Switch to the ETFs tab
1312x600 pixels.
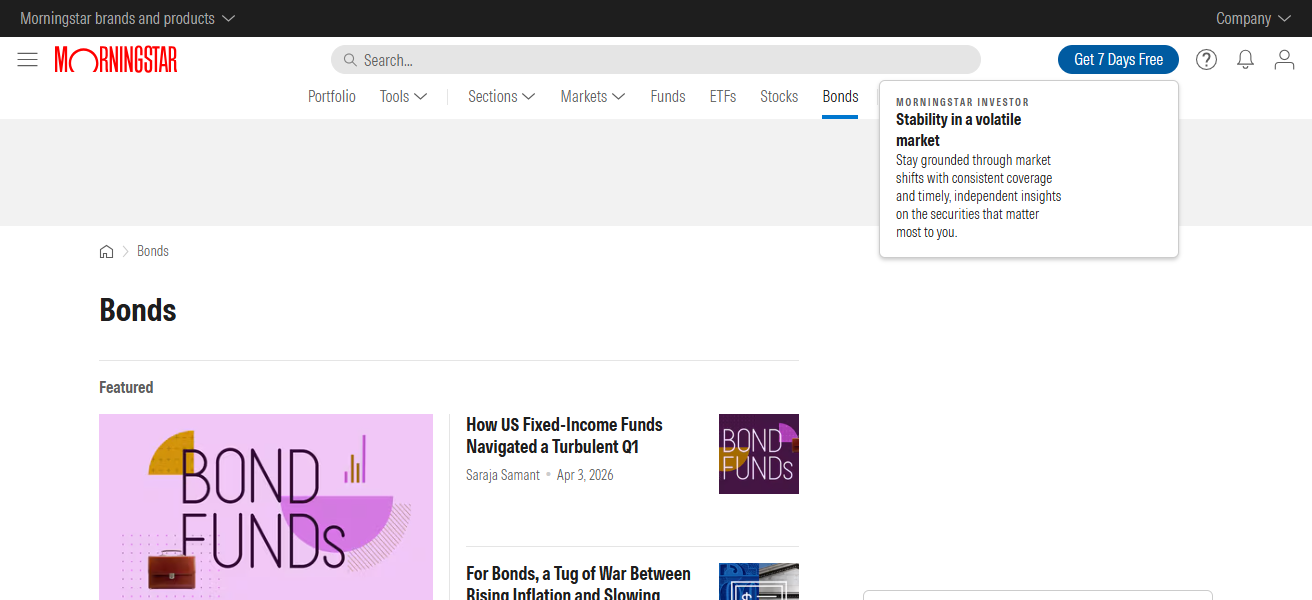tap(722, 97)
